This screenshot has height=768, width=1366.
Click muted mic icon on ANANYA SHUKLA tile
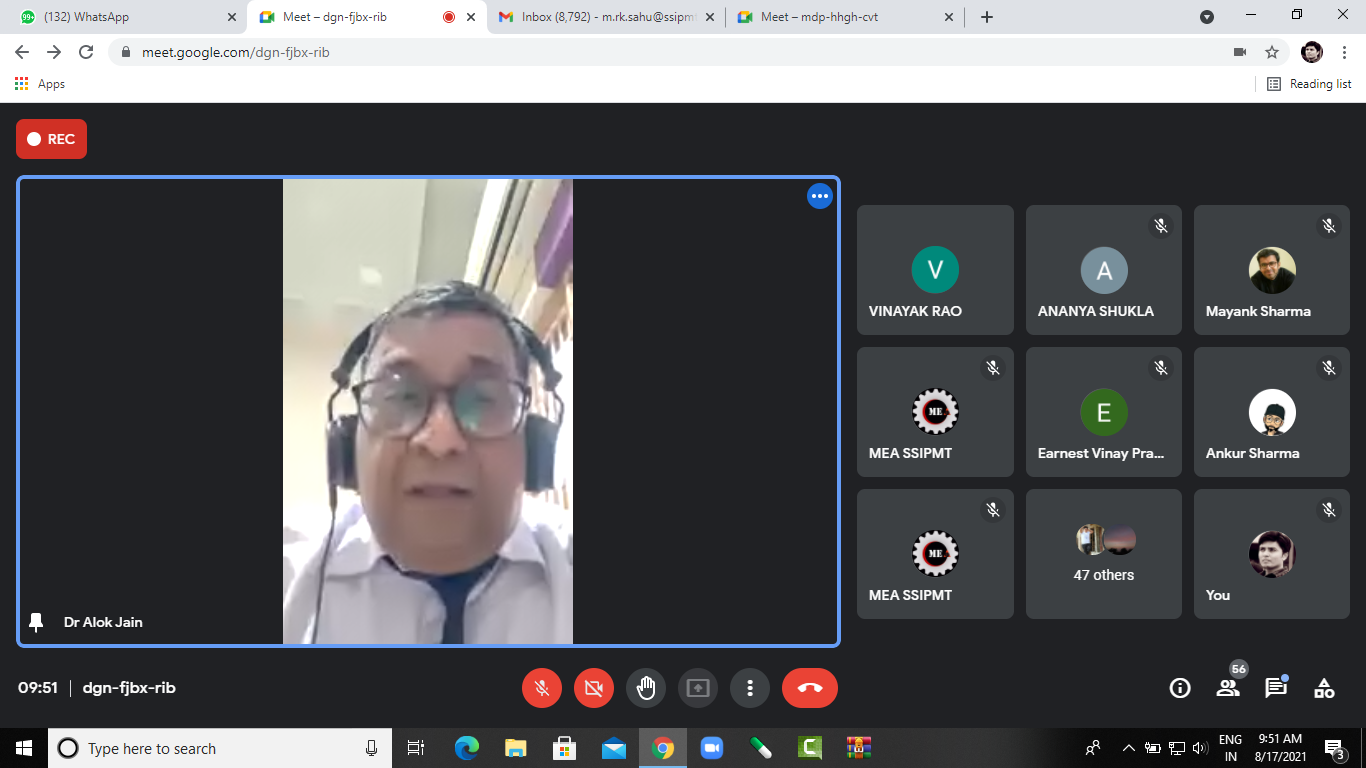click(1161, 226)
